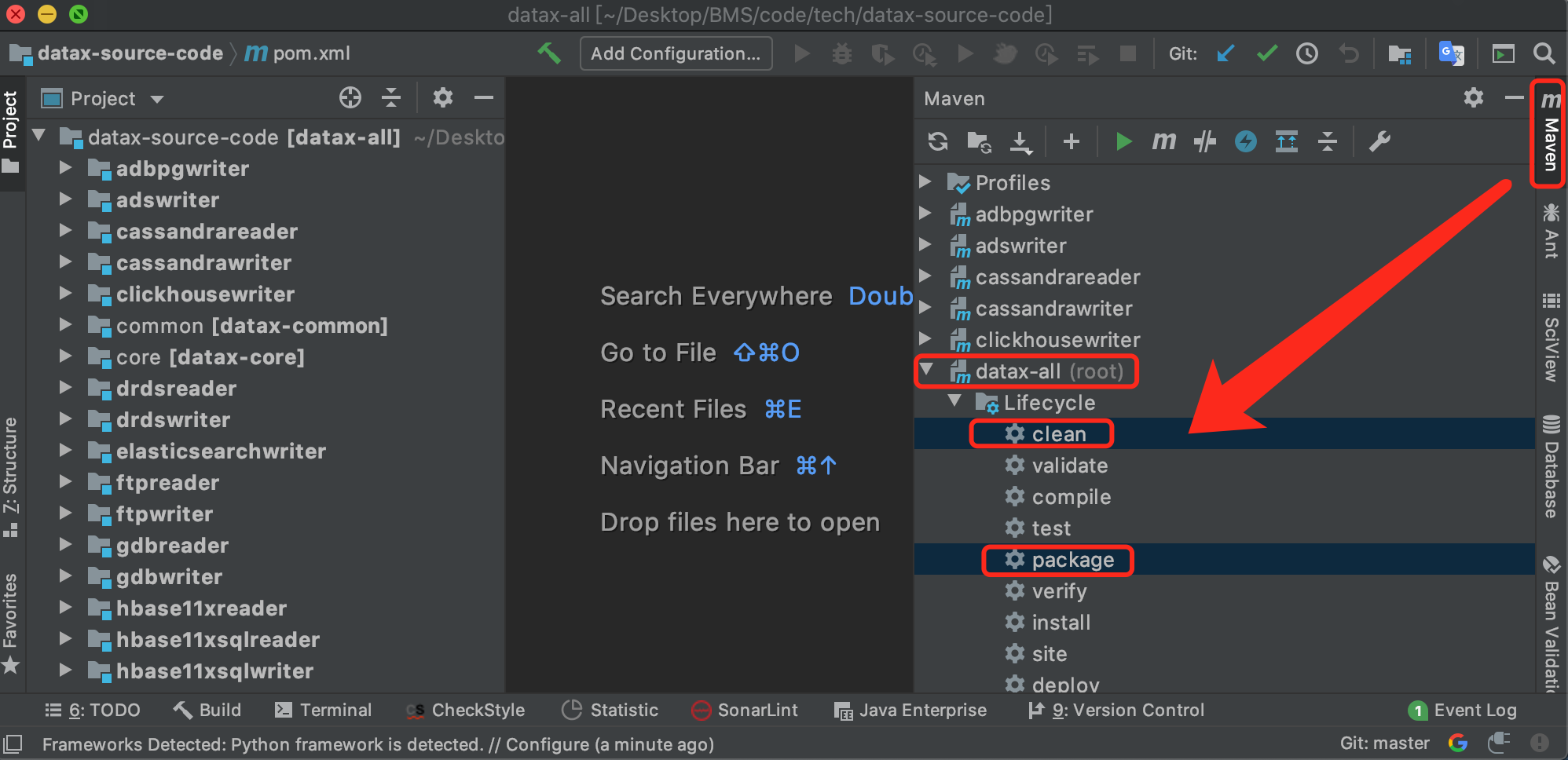Click Git commit green checkmark
The width and height of the screenshot is (1568, 760).
point(1266,53)
